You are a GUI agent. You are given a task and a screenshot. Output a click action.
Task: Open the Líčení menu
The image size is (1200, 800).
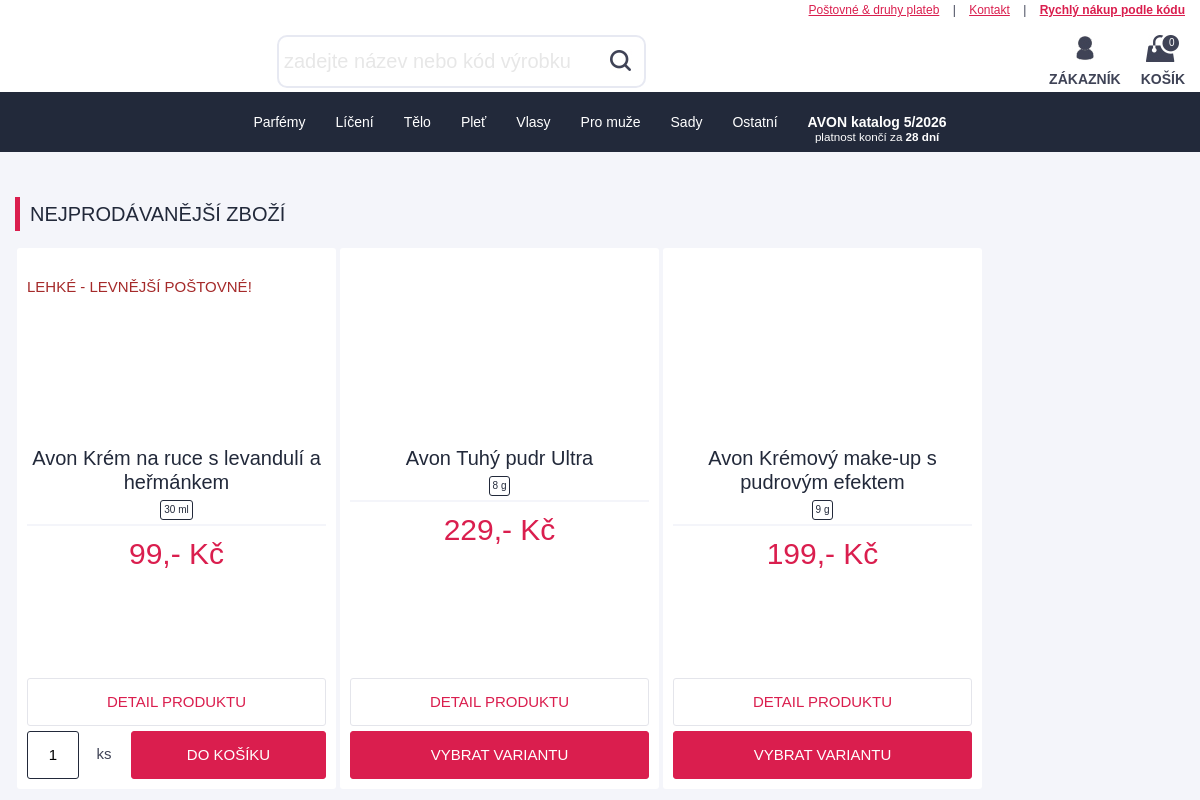(x=354, y=122)
